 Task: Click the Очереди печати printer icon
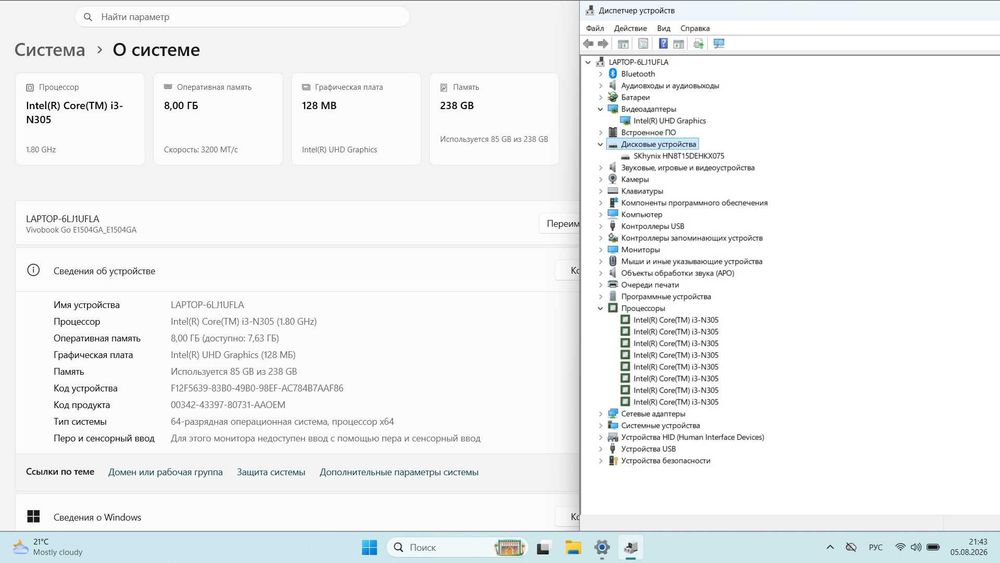pos(613,284)
